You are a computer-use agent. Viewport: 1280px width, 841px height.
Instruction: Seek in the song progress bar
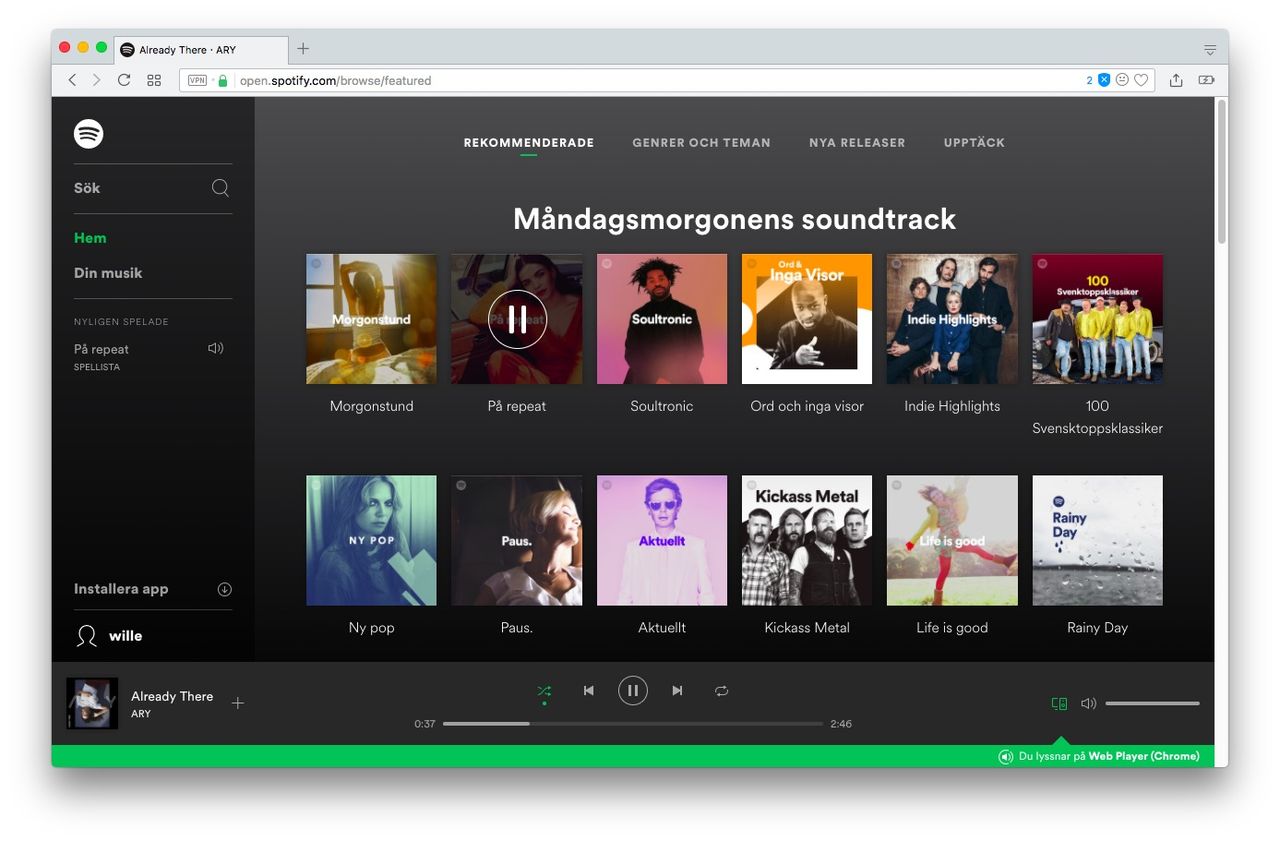[x=633, y=723]
